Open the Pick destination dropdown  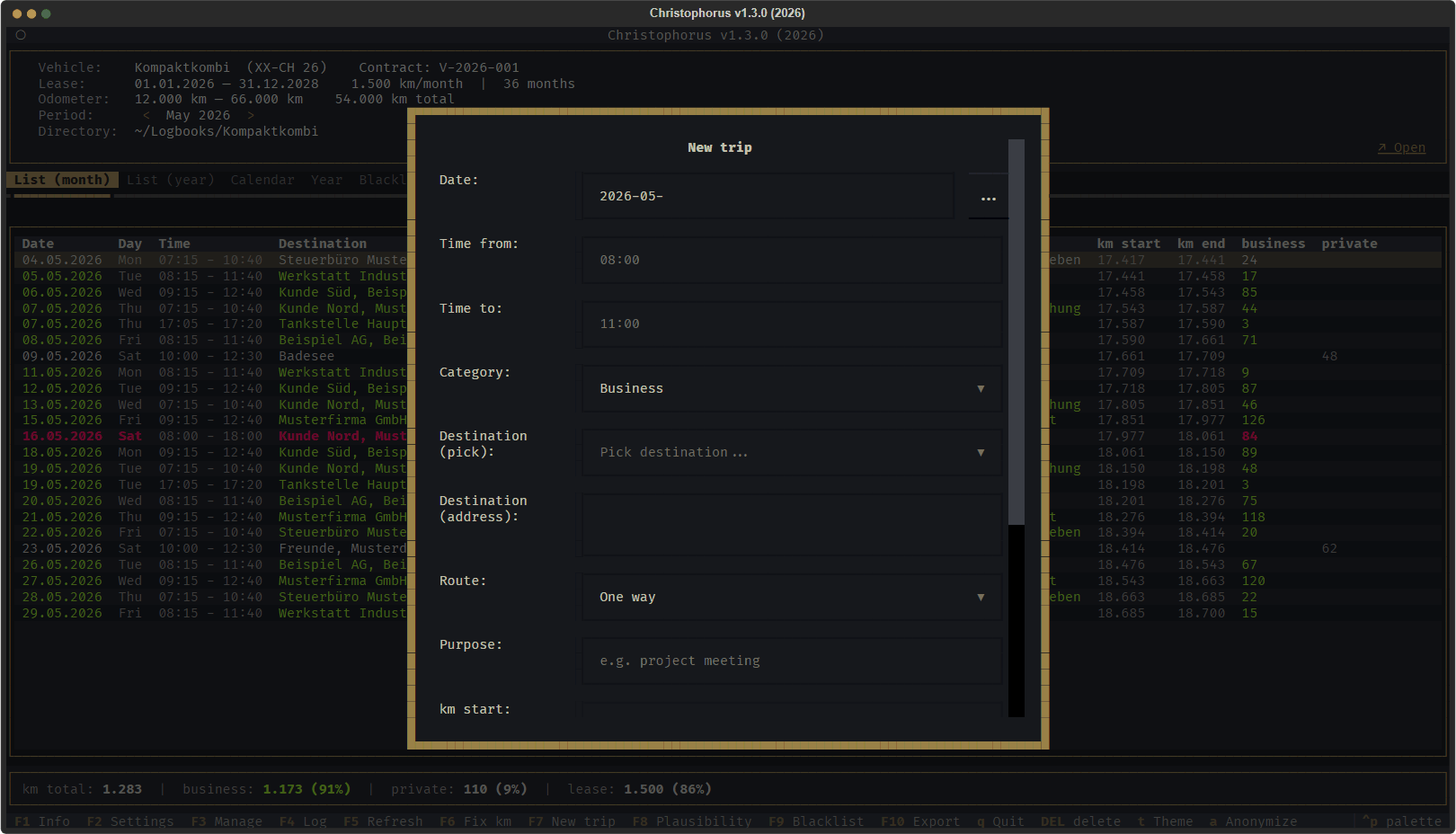coord(792,452)
